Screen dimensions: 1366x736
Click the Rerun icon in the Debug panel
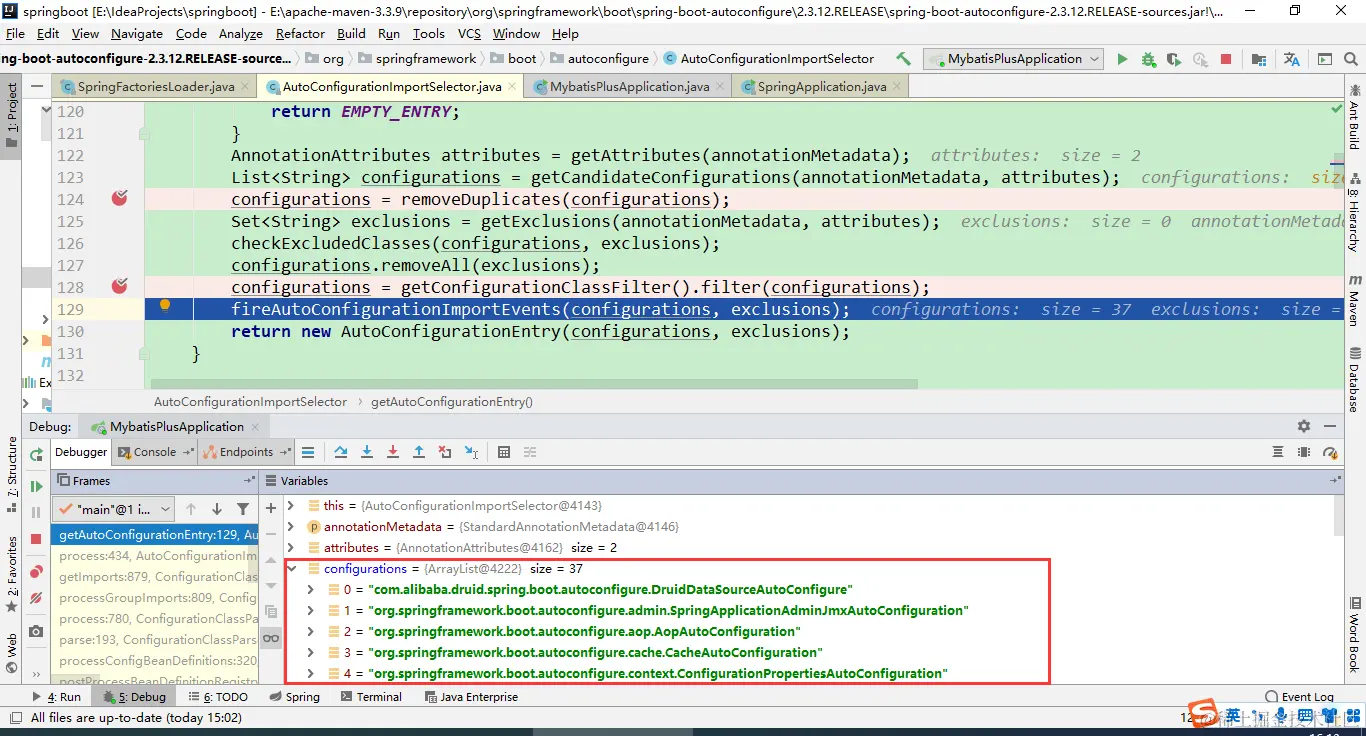coord(36,454)
